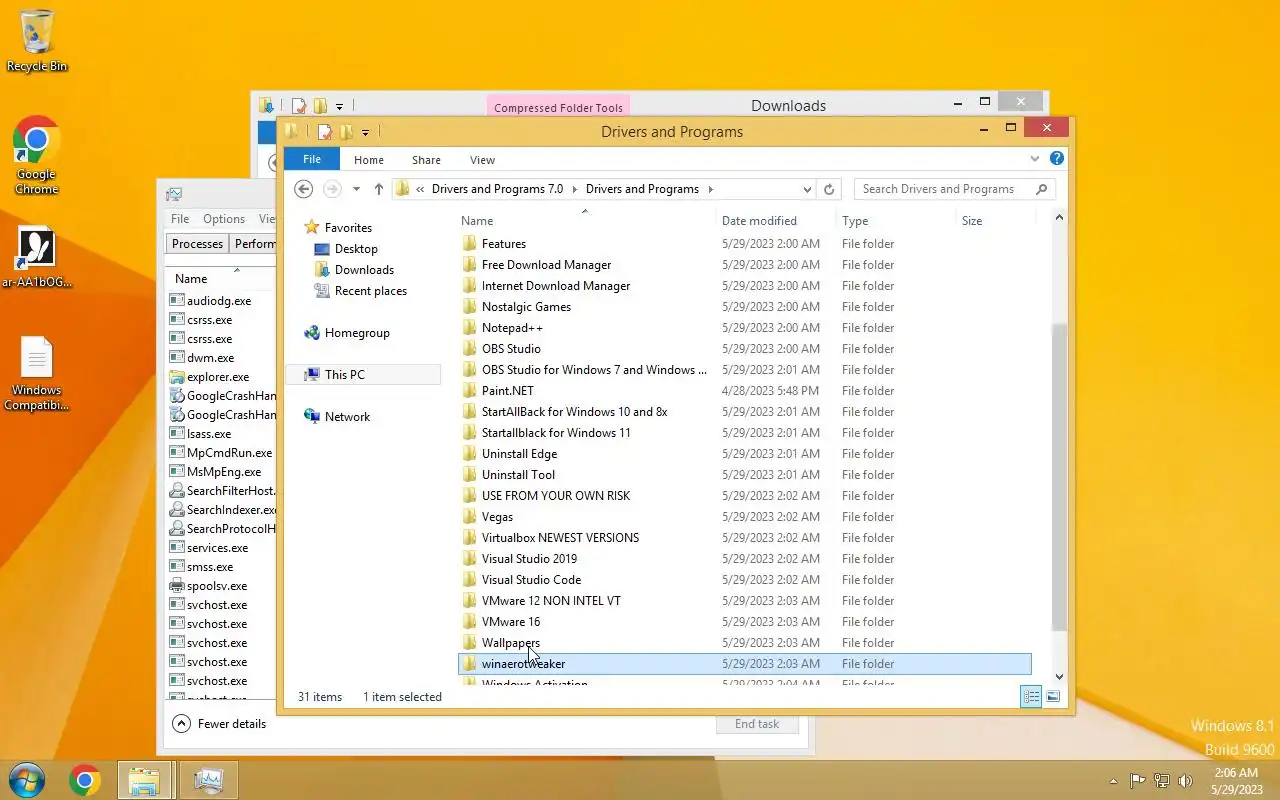Open the Vegas folder
Image resolution: width=1280 pixels, height=800 pixels.
497,517
